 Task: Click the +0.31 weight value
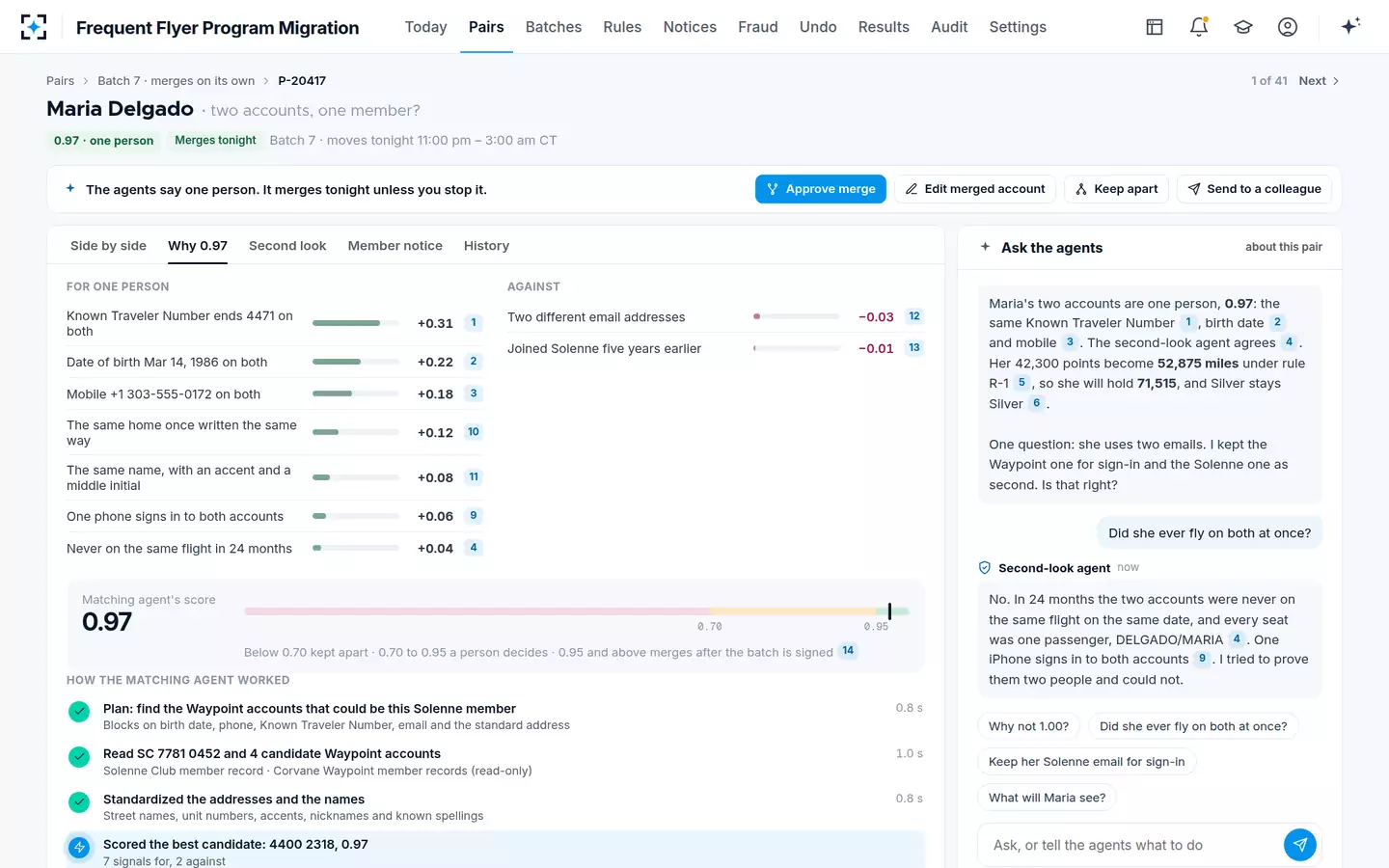click(x=435, y=323)
